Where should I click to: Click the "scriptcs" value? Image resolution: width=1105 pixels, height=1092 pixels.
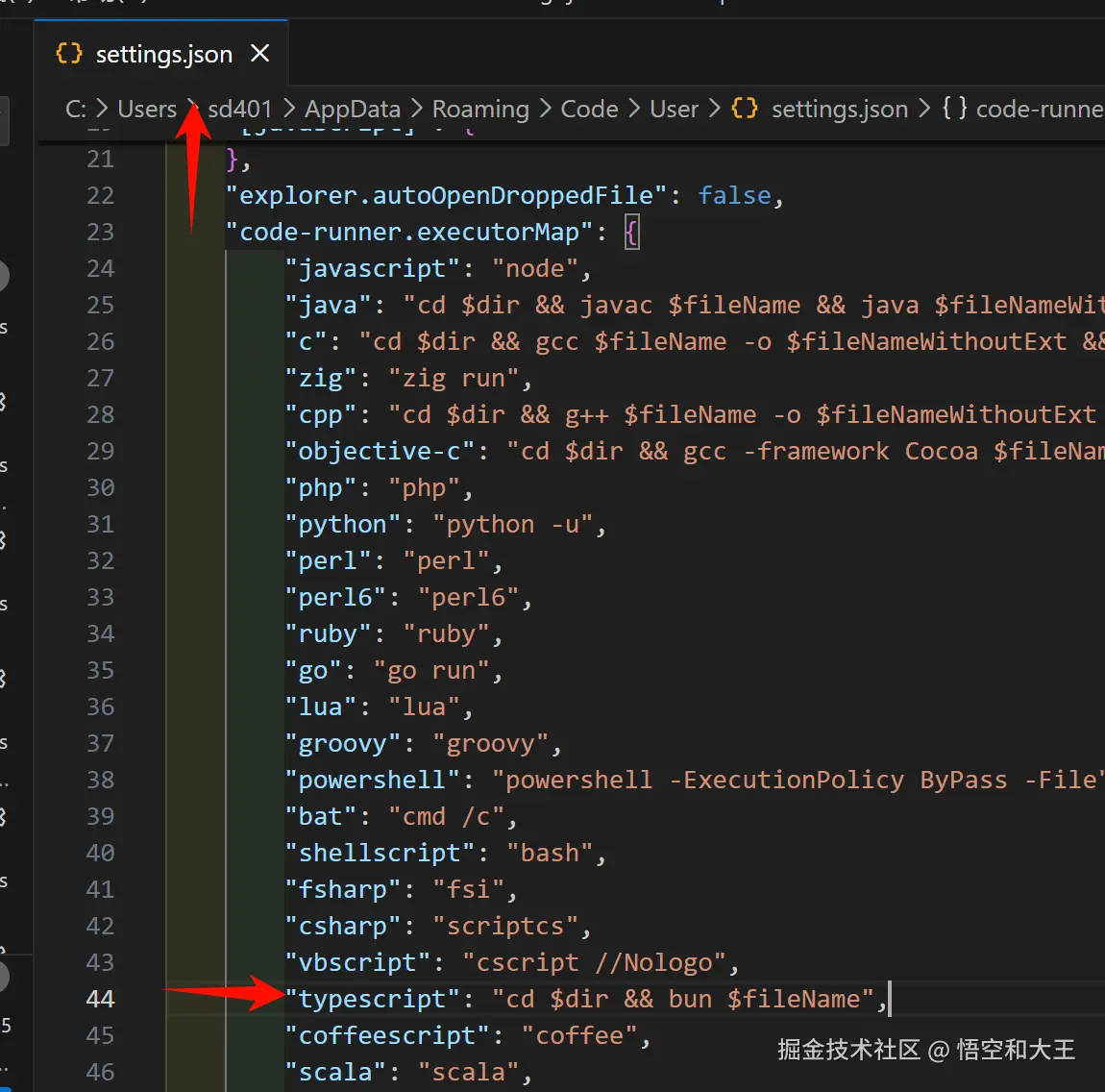(505, 927)
